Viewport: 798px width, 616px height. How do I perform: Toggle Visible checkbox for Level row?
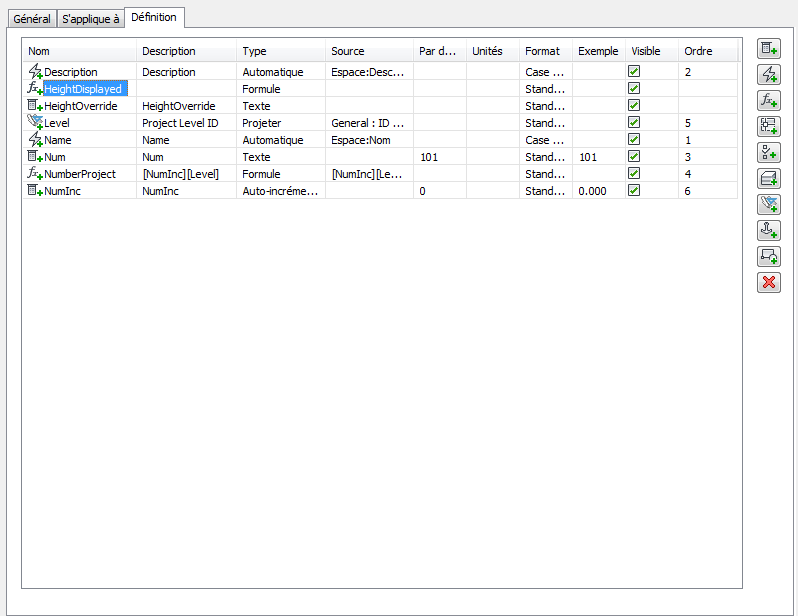click(x=634, y=122)
